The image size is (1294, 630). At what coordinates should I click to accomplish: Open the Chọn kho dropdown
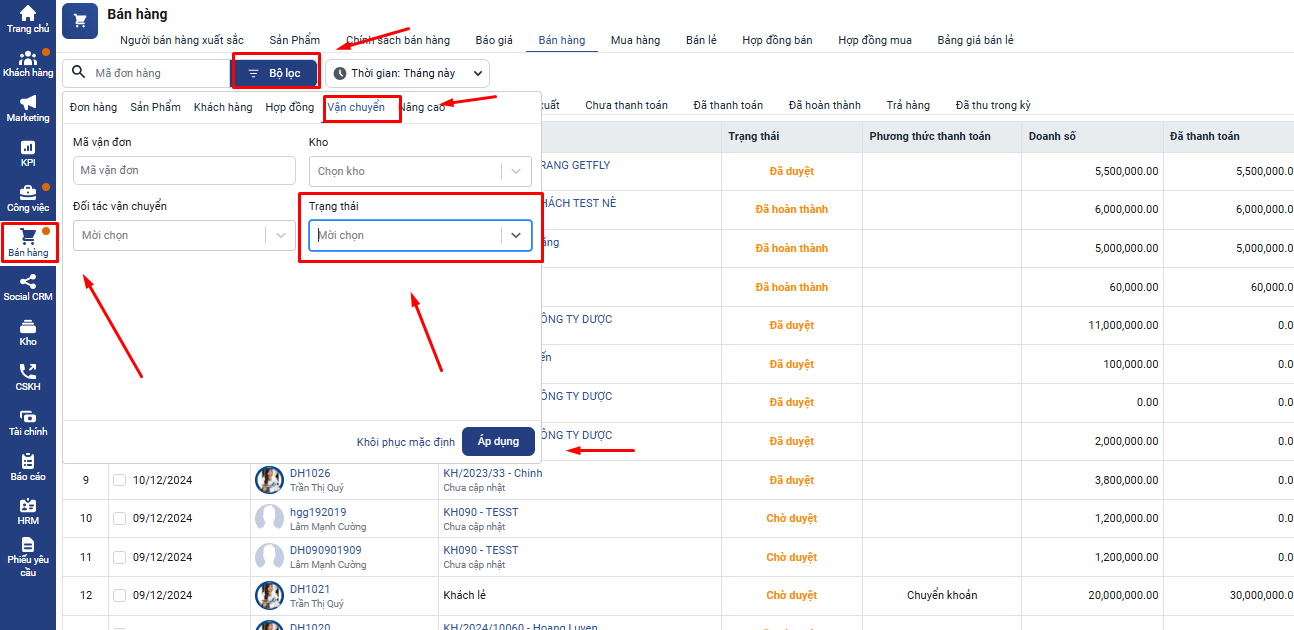420,171
